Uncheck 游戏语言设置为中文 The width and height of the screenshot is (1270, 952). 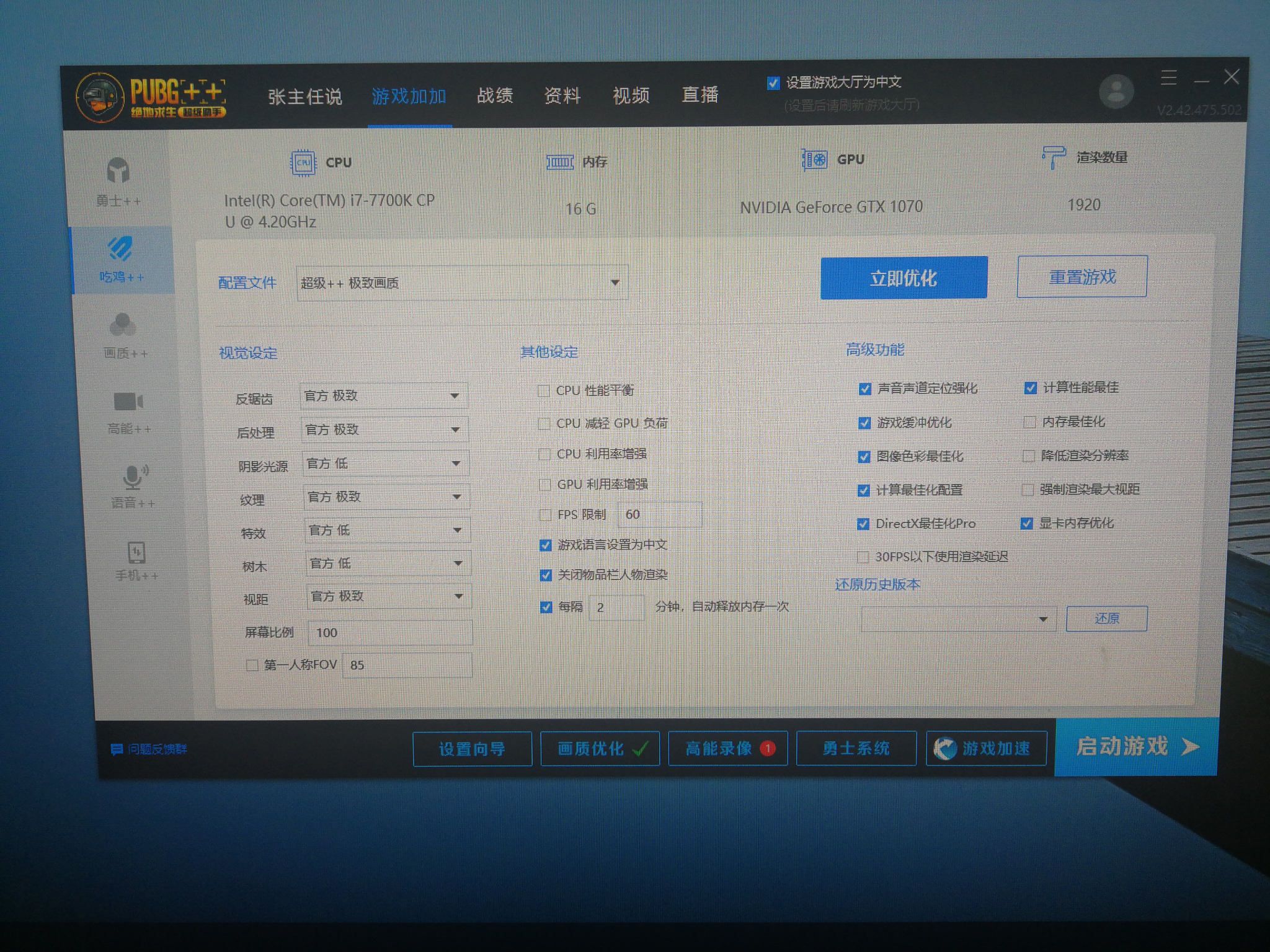pos(544,544)
